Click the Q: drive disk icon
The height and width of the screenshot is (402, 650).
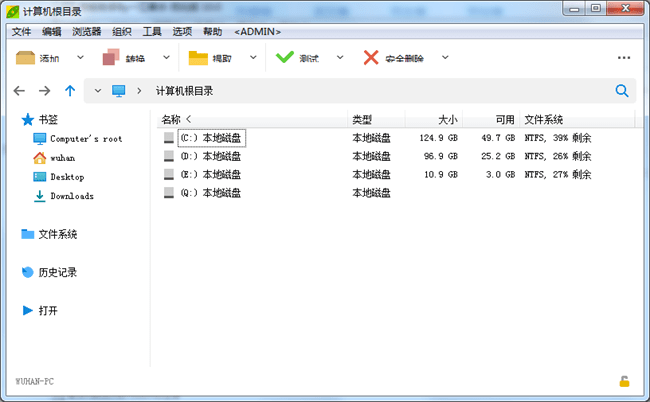tap(169, 193)
